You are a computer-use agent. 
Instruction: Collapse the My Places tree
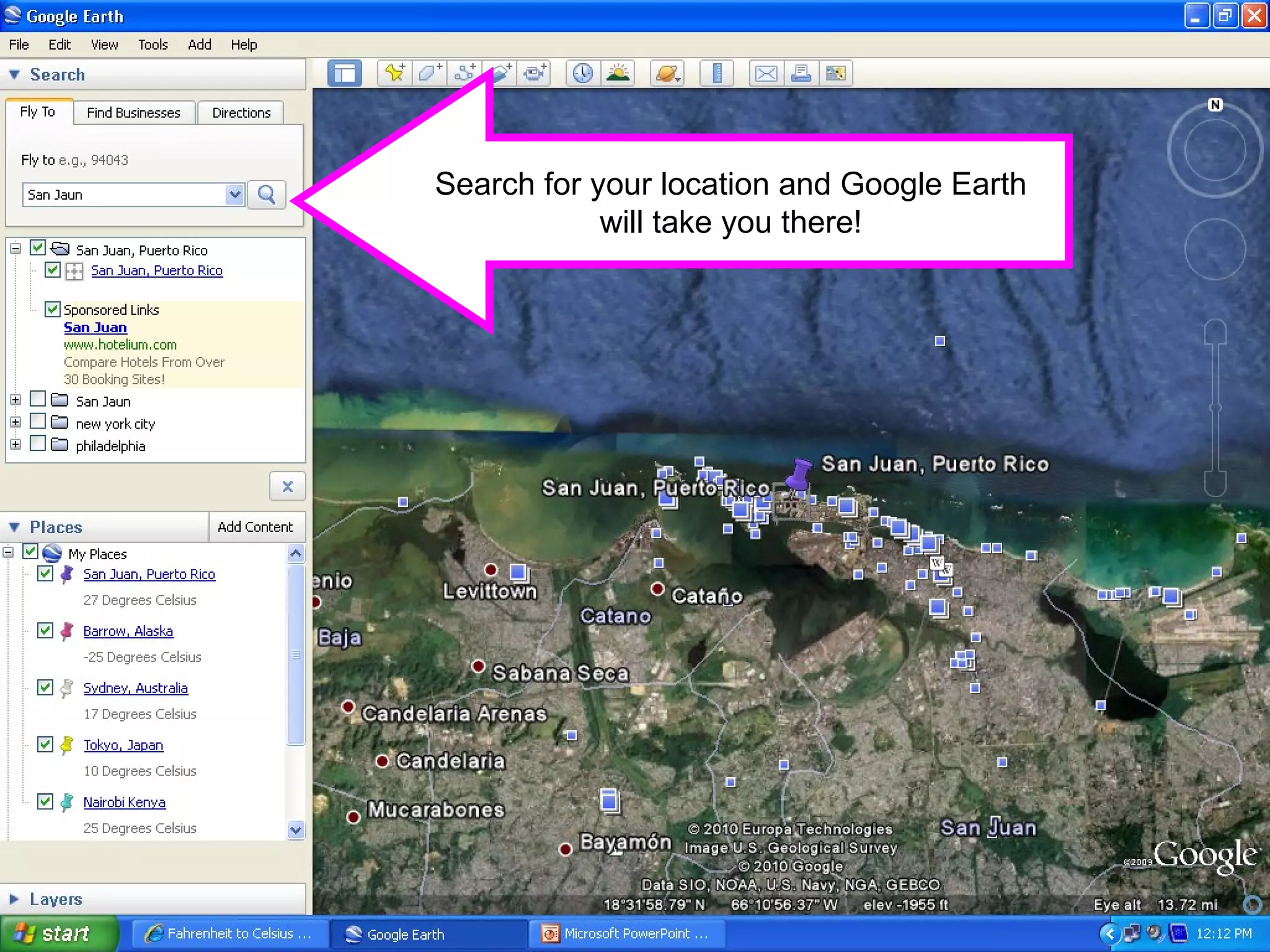point(8,552)
